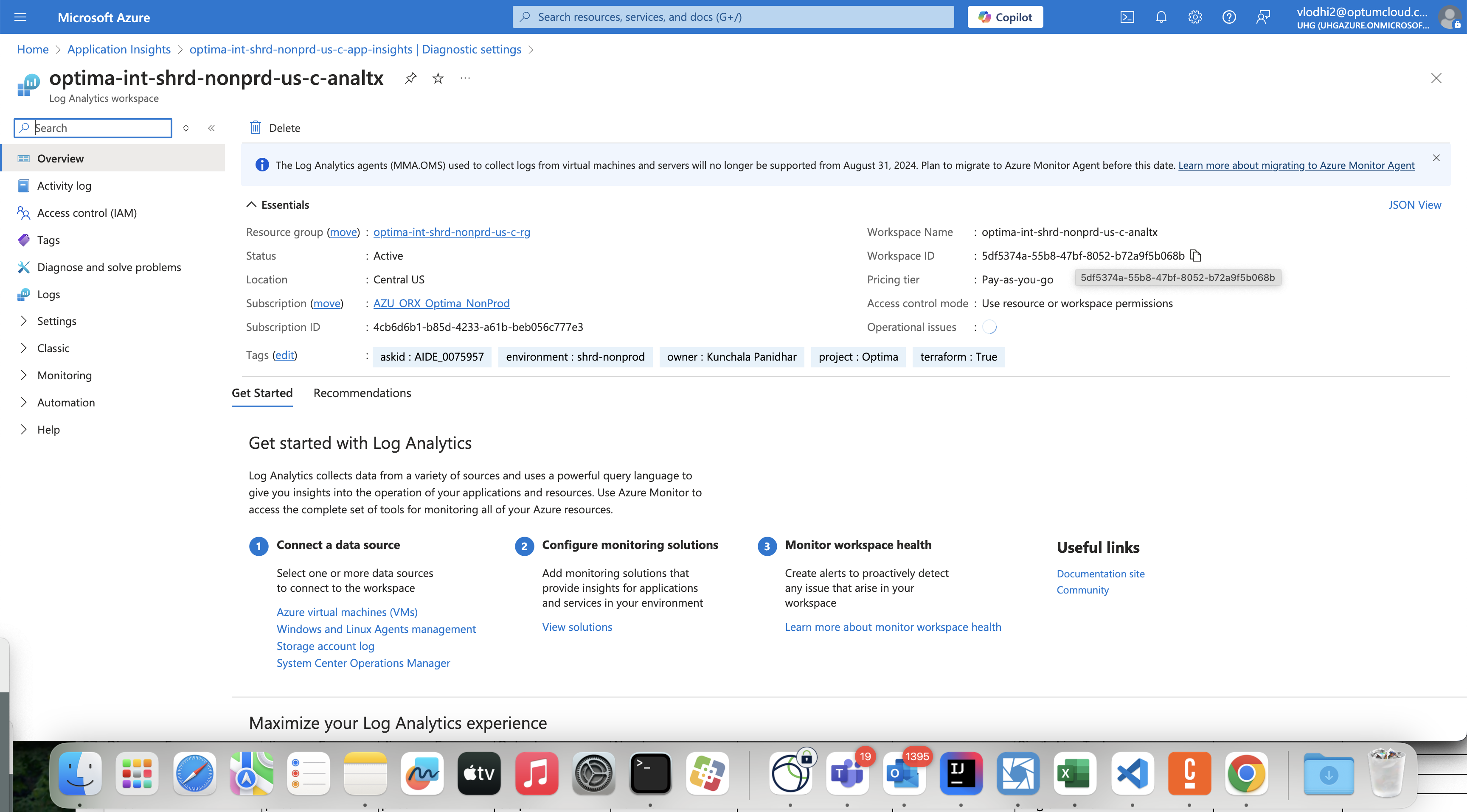Collapse the Essentials section

click(x=278, y=205)
